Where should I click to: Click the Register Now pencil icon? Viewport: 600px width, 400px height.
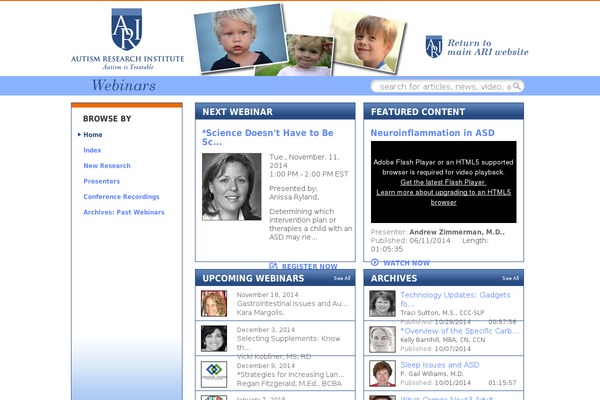click(x=273, y=266)
